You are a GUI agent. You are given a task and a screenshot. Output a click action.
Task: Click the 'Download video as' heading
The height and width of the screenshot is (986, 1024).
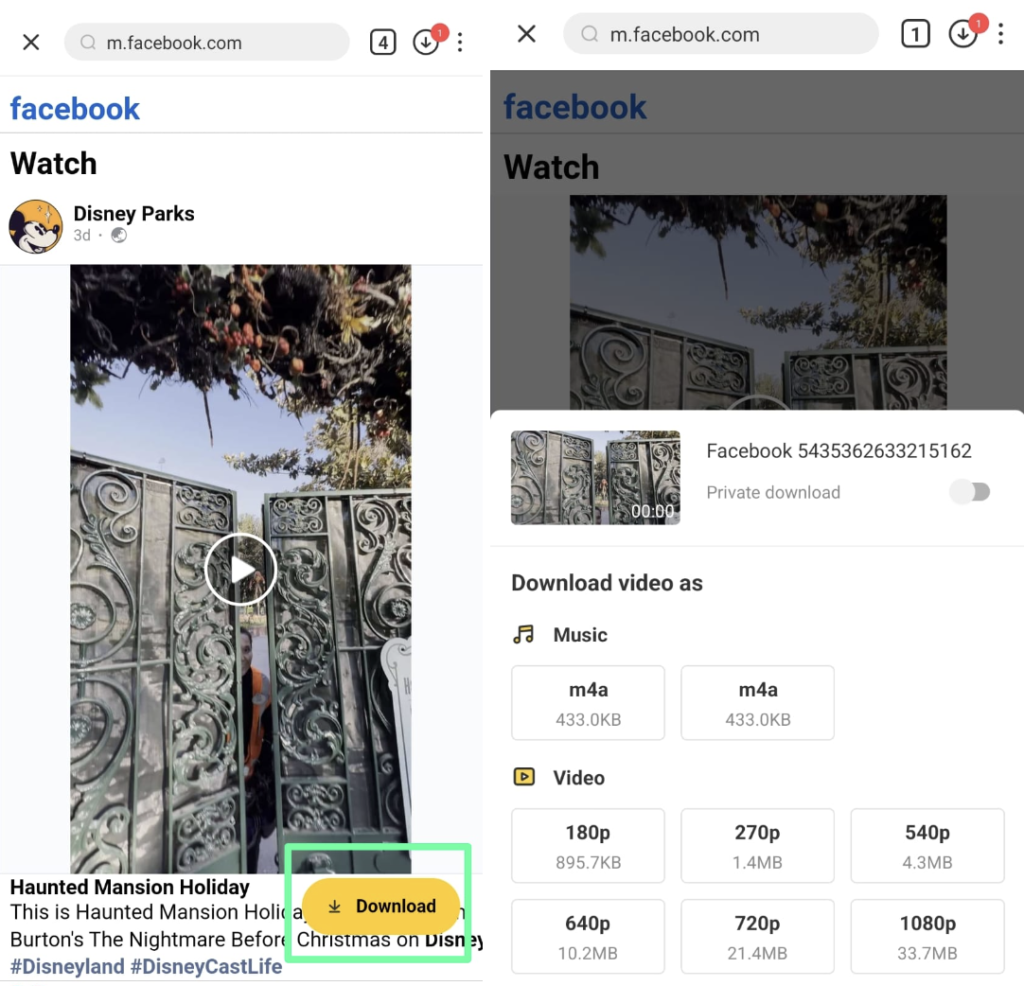point(607,582)
